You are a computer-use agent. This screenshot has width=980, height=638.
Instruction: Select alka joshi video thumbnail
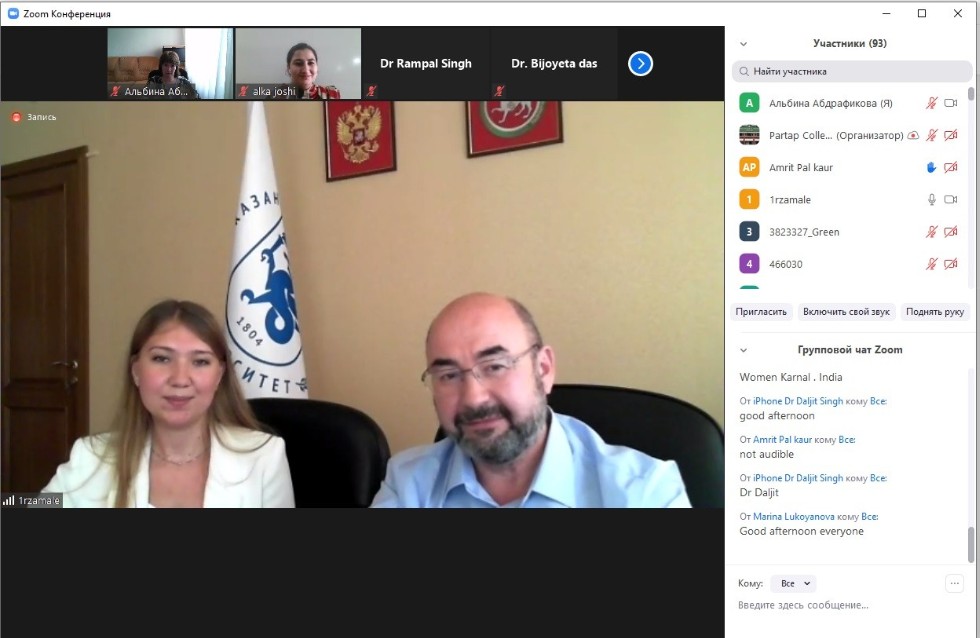click(x=298, y=63)
